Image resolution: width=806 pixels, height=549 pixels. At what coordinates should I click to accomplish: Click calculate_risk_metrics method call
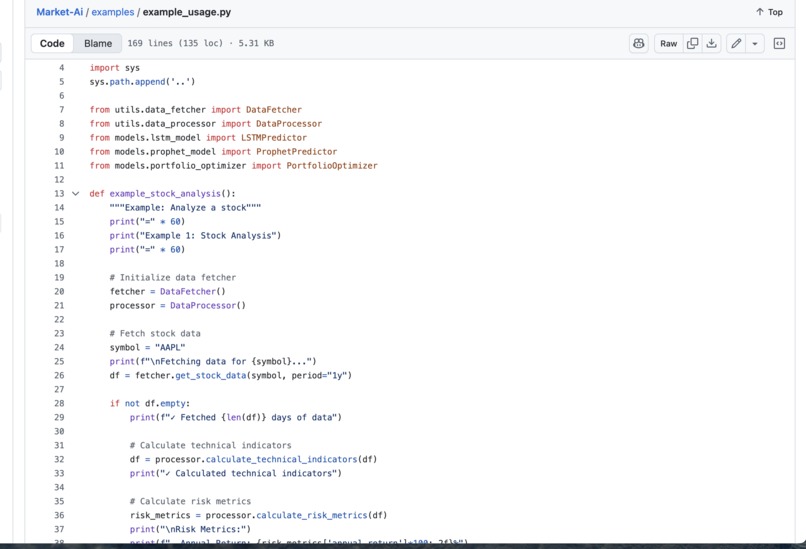coord(312,515)
